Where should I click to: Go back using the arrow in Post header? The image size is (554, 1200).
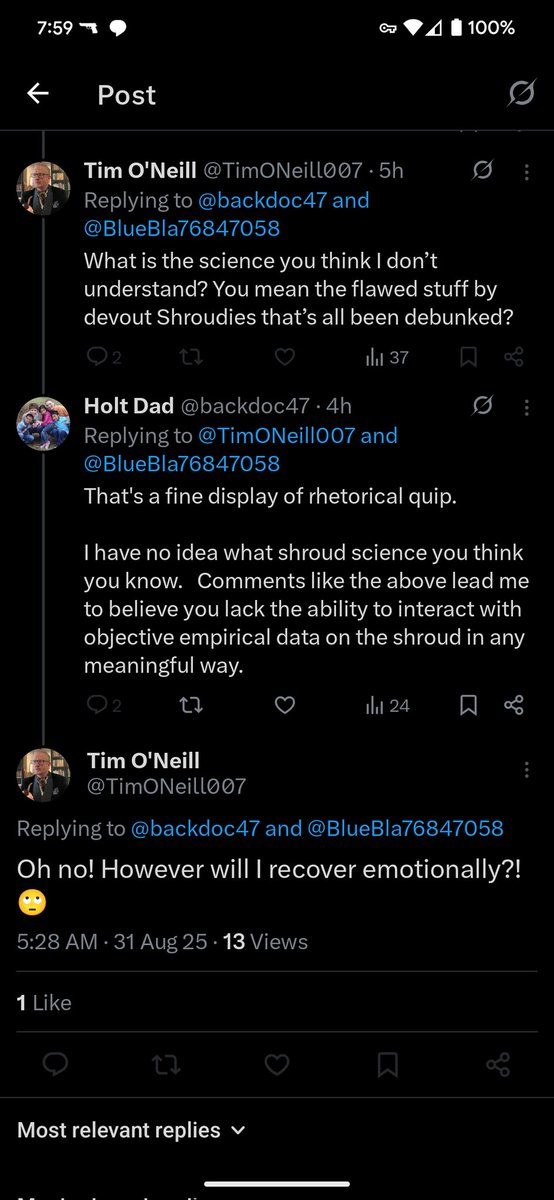pos(38,94)
